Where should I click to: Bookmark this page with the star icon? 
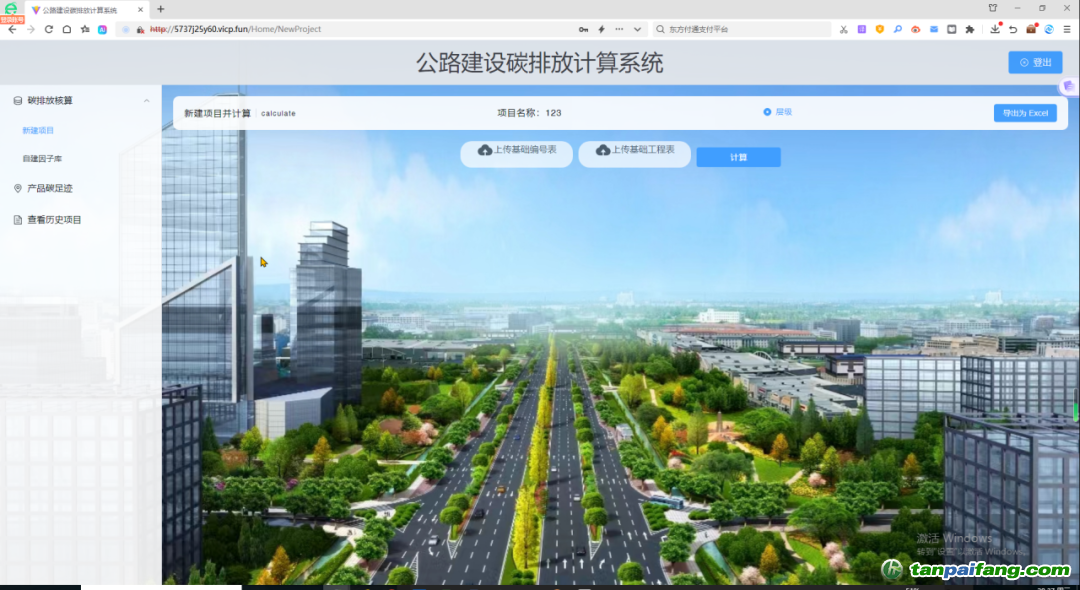coord(85,29)
